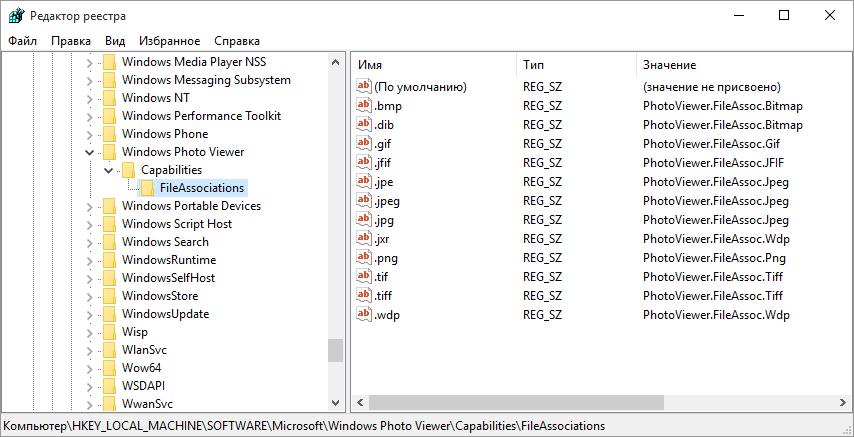
Task: Click the FileAssociations folder icon
Action: [147, 188]
